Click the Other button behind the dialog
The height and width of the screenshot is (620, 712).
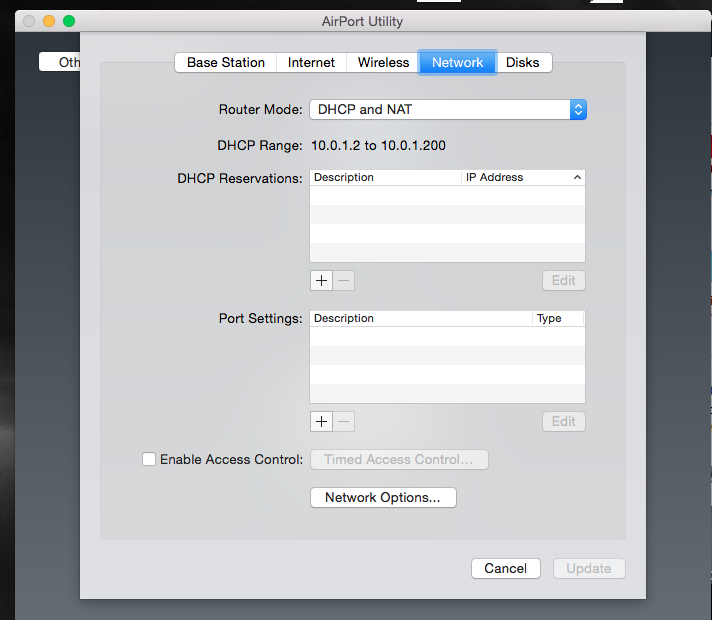point(60,62)
